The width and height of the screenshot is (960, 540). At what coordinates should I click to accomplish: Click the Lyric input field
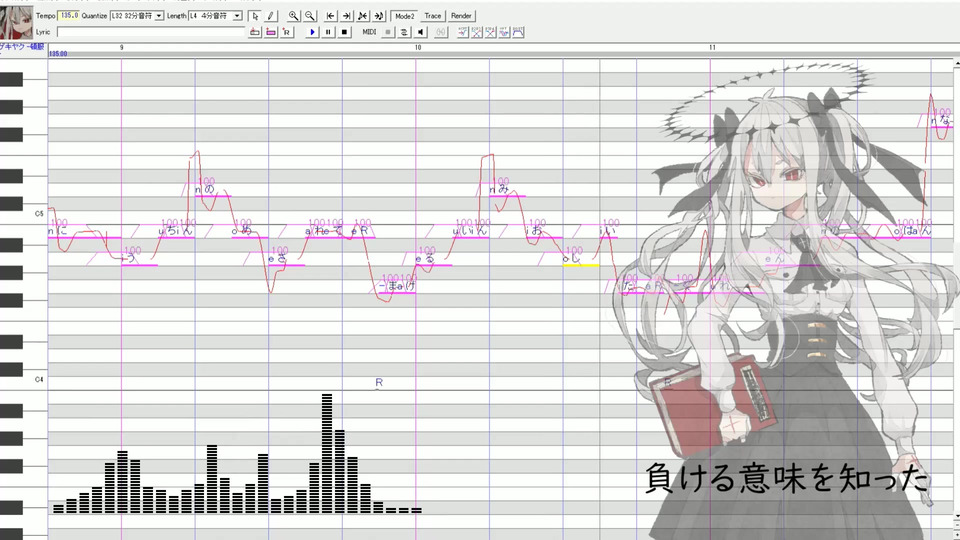pyautogui.click(x=151, y=32)
